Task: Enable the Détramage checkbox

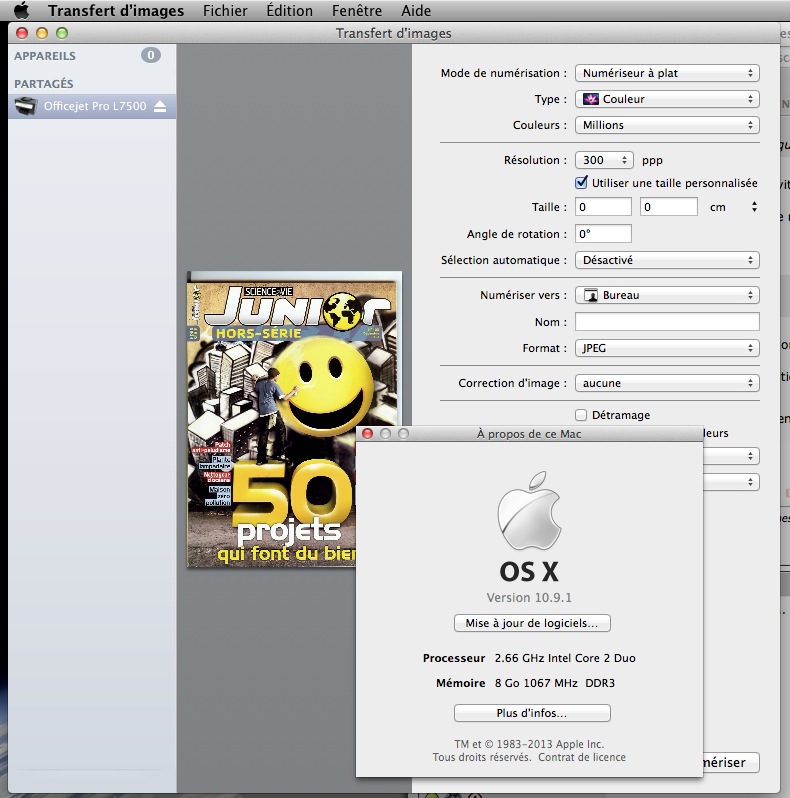Action: (x=582, y=415)
